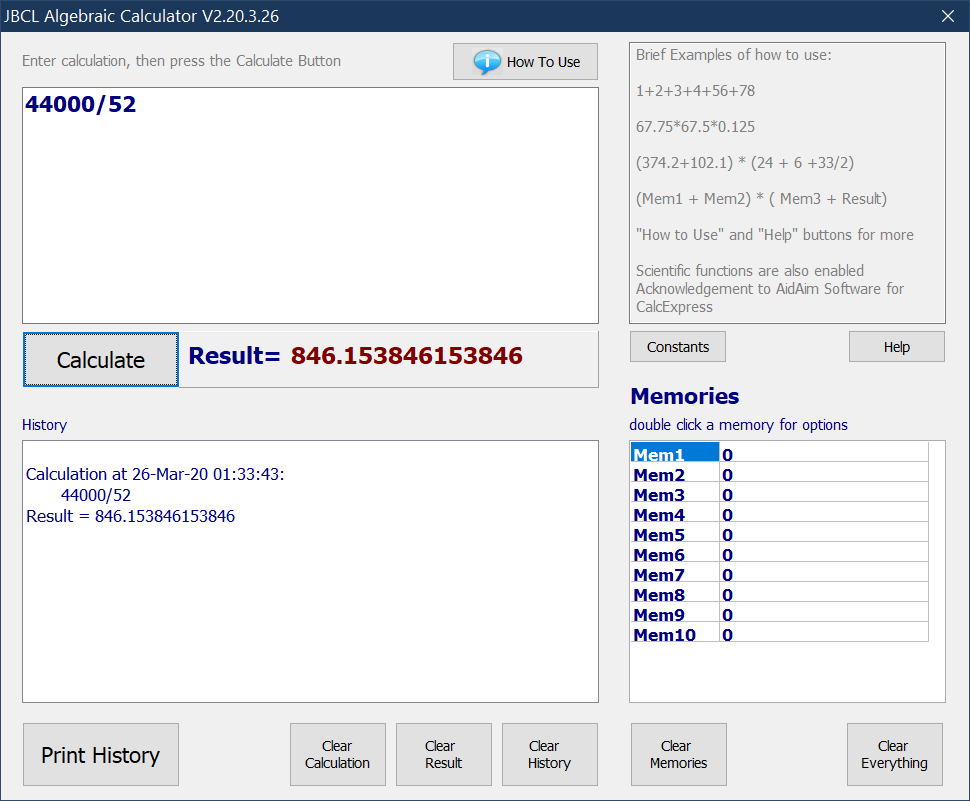Clear the calculation entry
This screenshot has width=970, height=801.
pos(337,755)
